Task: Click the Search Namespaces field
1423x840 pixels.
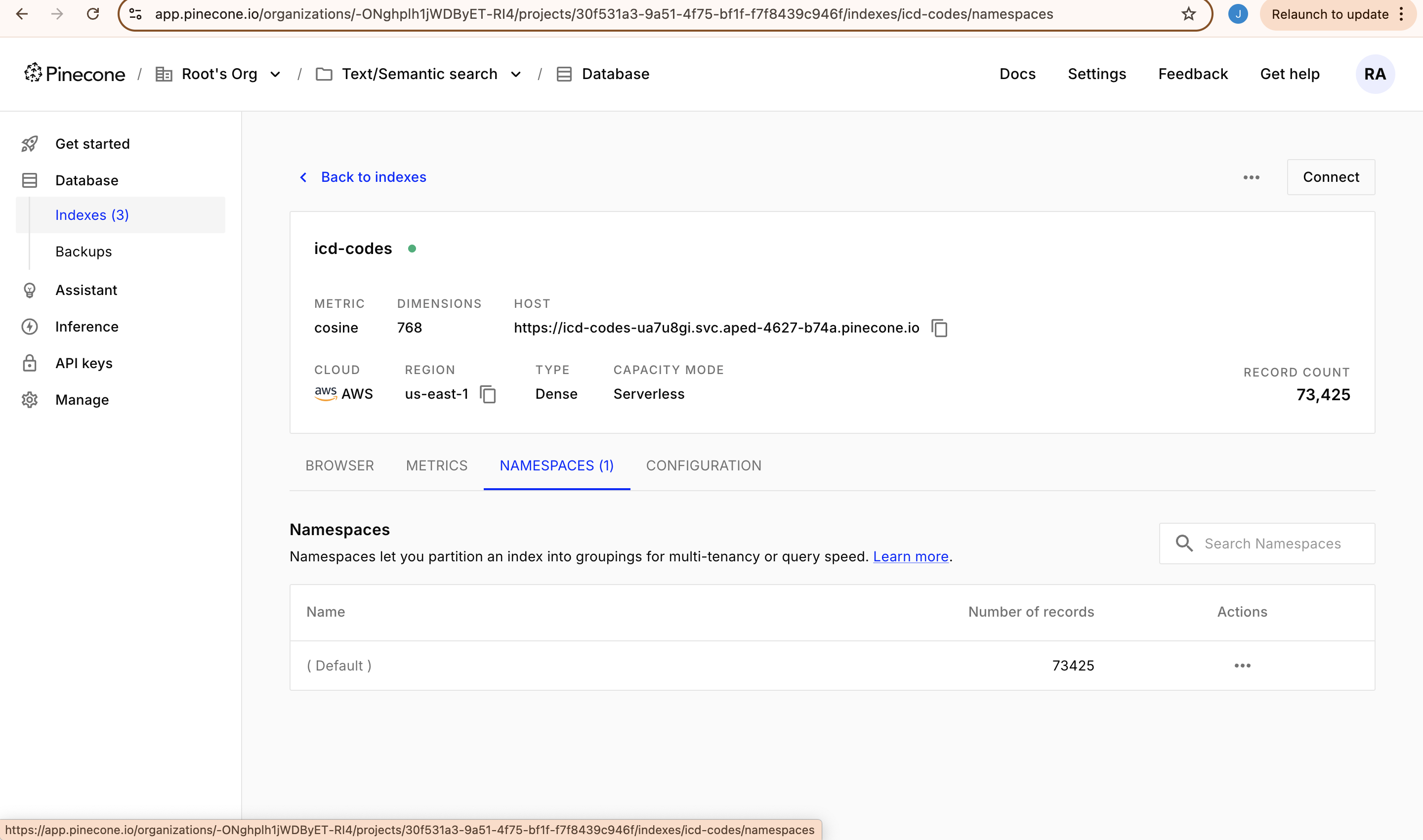Action: [x=1272, y=544]
